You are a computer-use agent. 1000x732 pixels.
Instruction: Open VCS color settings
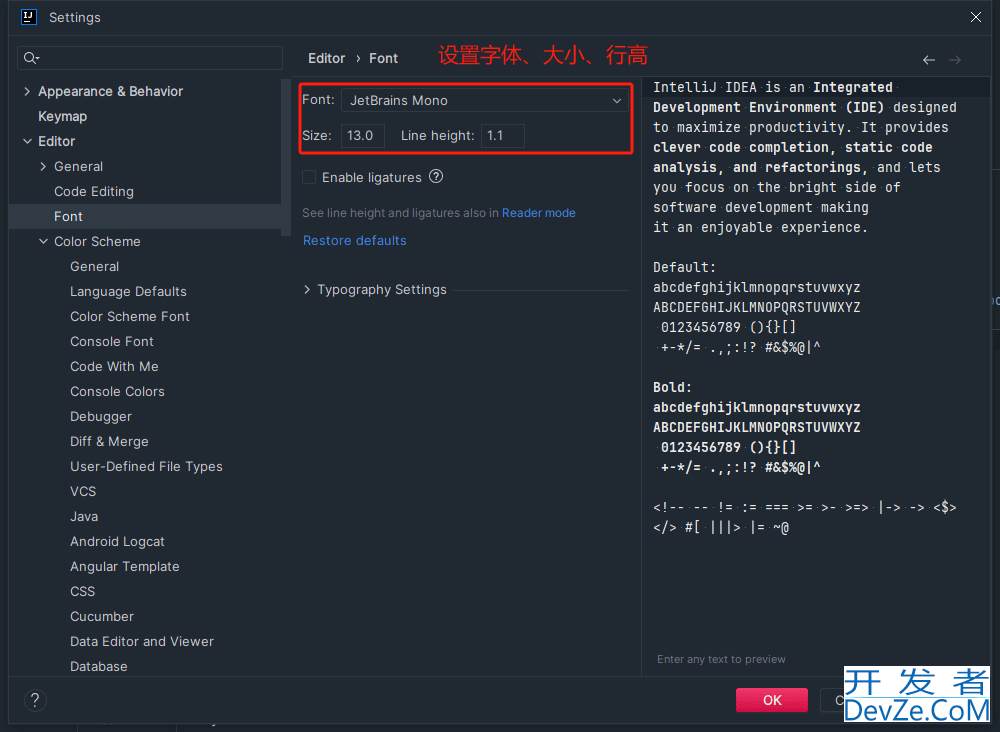(x=83, y=491)
